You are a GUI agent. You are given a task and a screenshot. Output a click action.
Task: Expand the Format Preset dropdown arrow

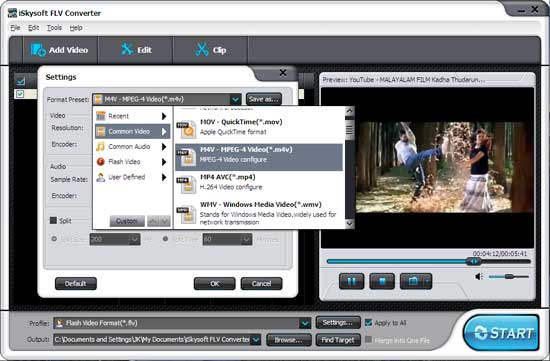(236, 100)
